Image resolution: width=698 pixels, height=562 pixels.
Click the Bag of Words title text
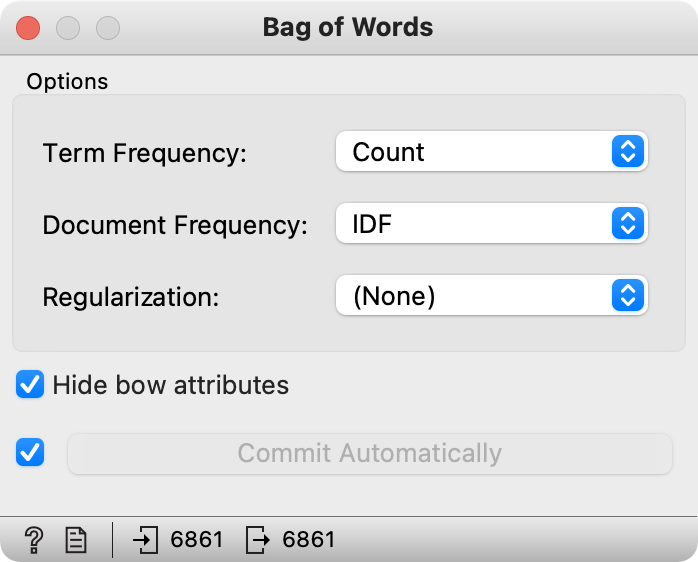click(348, 27)
